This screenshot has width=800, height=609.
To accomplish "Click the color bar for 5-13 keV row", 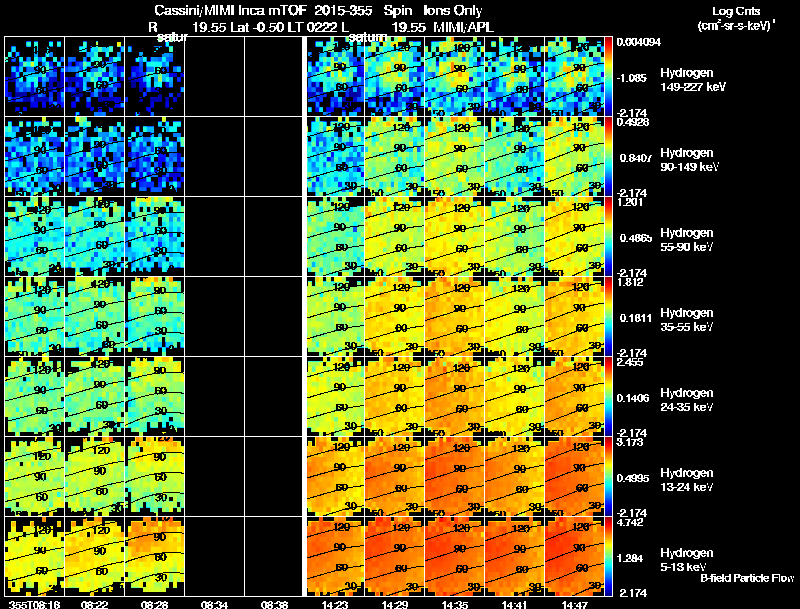I will [x=608, y=557].
